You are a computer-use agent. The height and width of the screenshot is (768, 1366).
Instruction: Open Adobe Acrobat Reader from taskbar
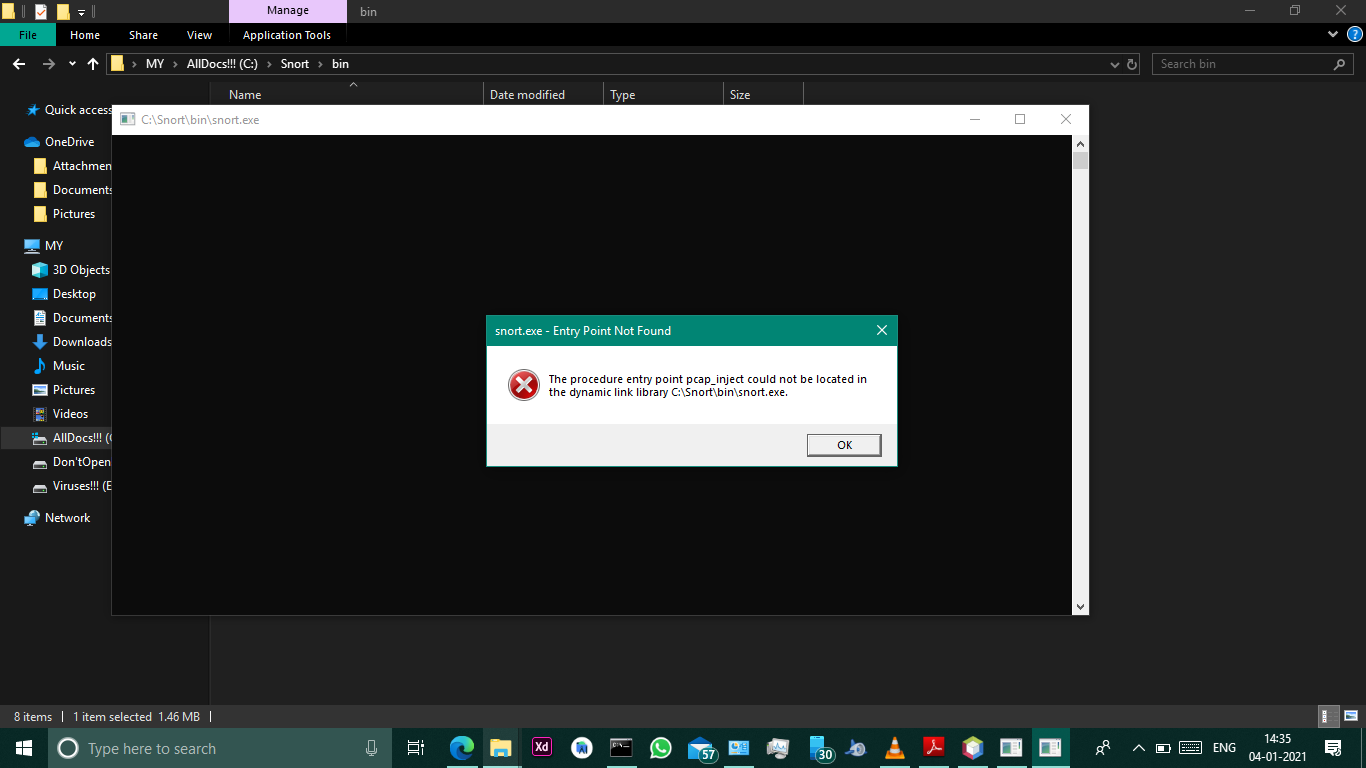(934, 748)
